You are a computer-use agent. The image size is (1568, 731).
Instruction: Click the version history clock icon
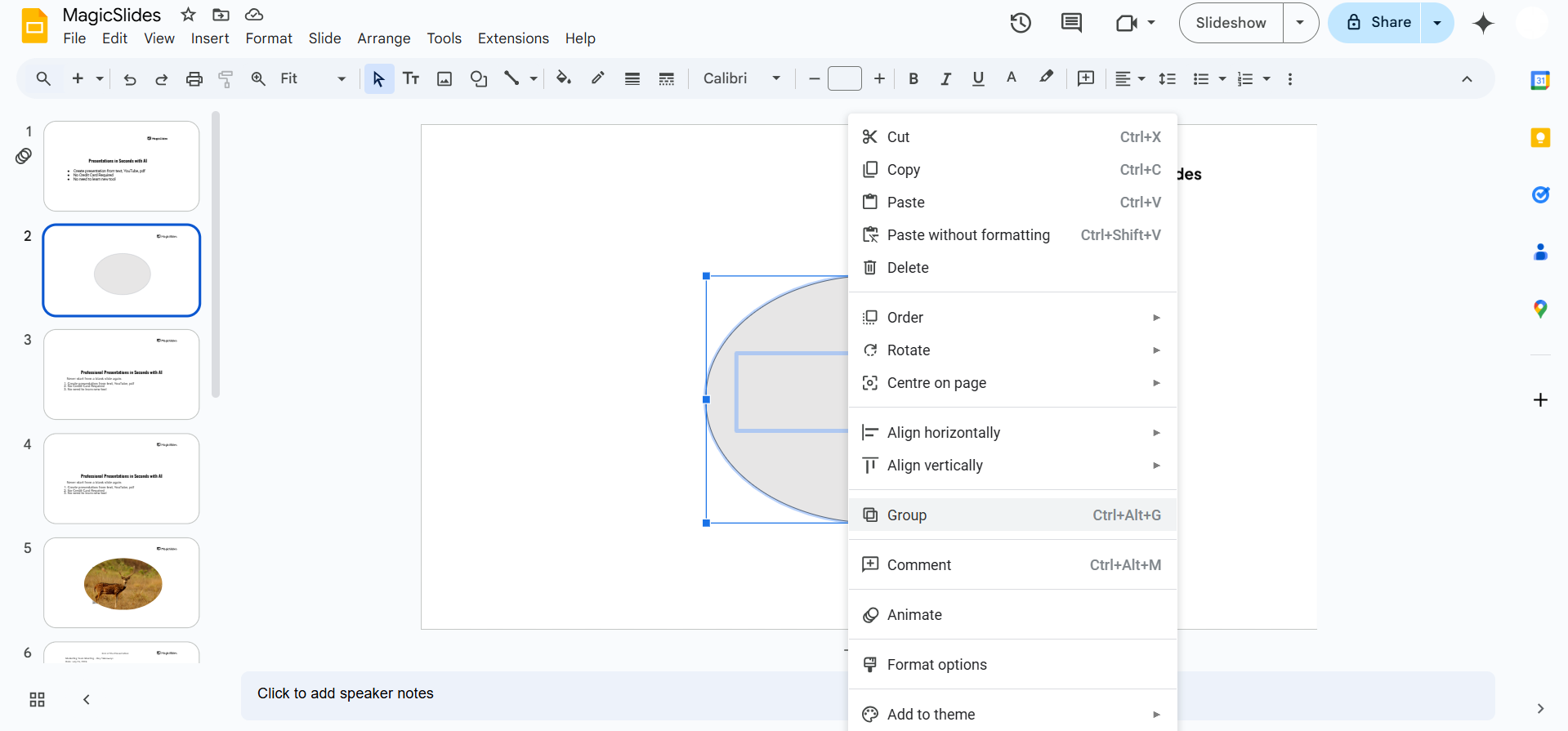(x=1020, y=23)
